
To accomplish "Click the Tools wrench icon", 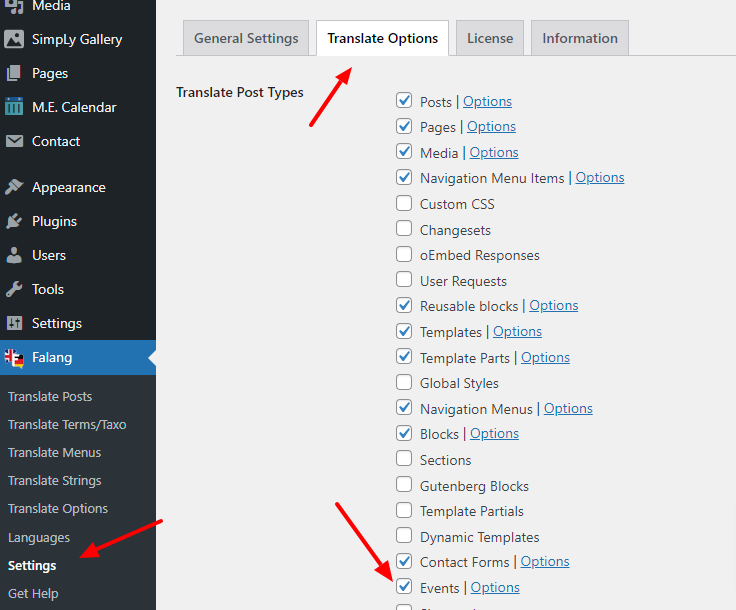I will click(x=14, y=289).
